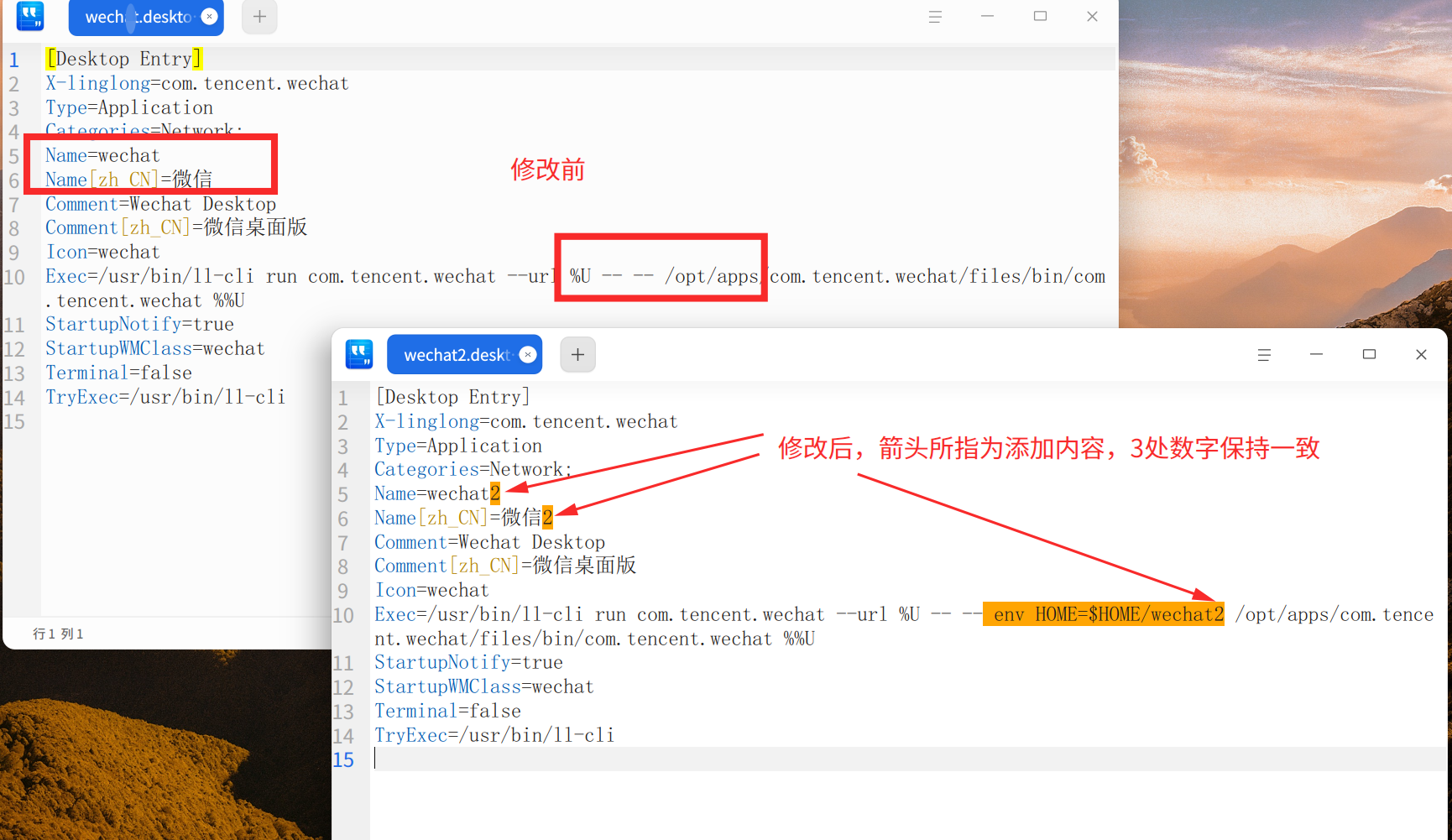
Task: Close the wechat2.desktop tab
Action: point(528,354)
